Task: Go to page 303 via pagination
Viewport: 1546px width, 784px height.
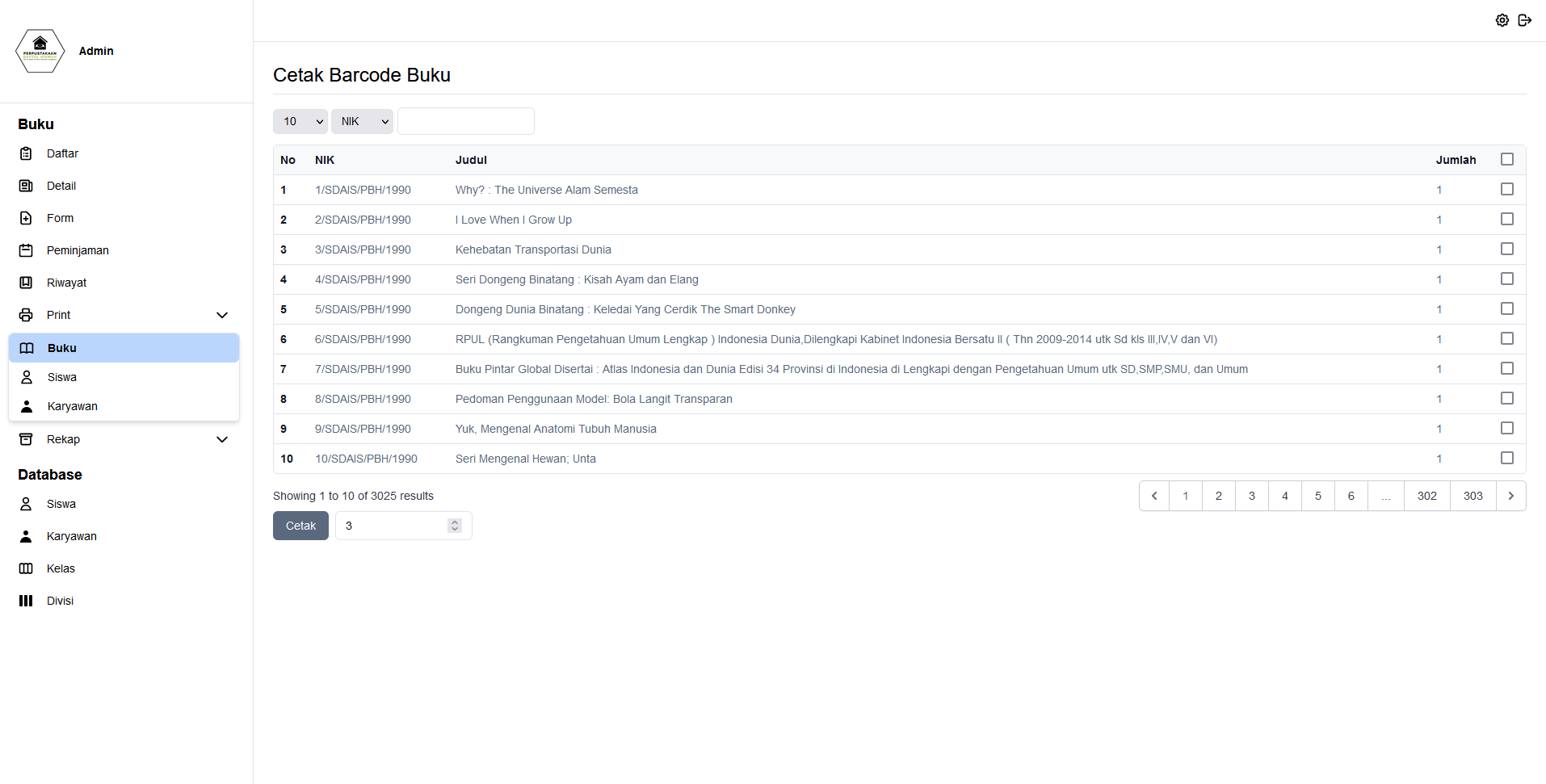Action: (x=1472, y=496)
